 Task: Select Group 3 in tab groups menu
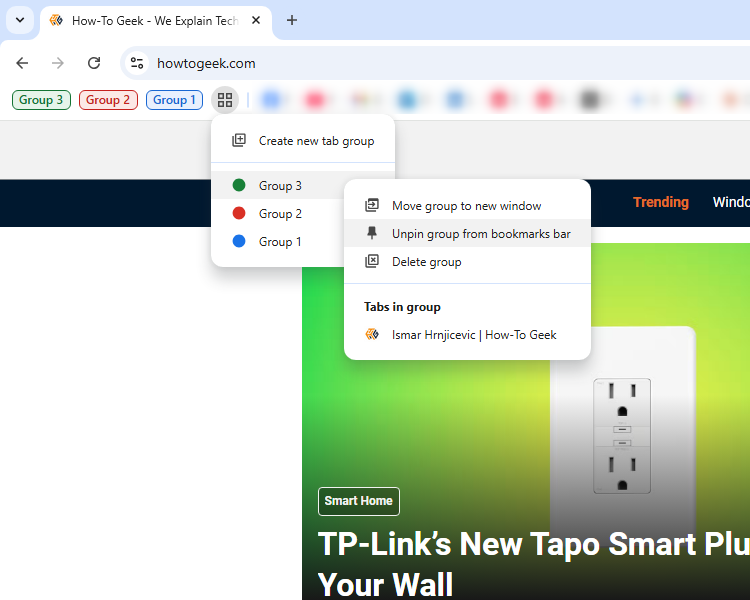[278, 186]
